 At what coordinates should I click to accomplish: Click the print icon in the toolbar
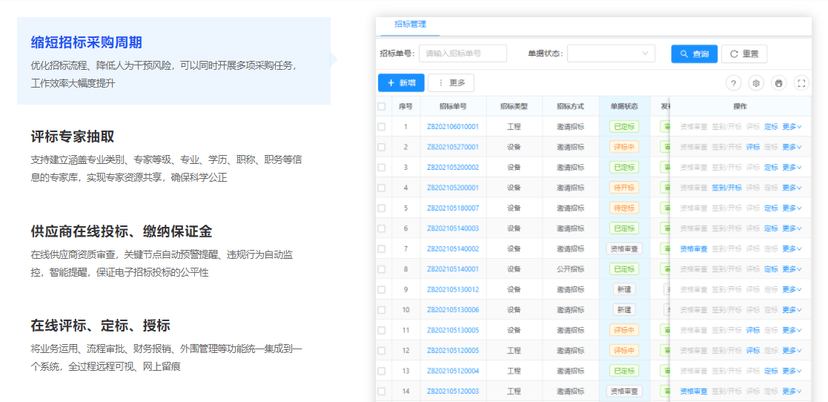click(779, 83)
